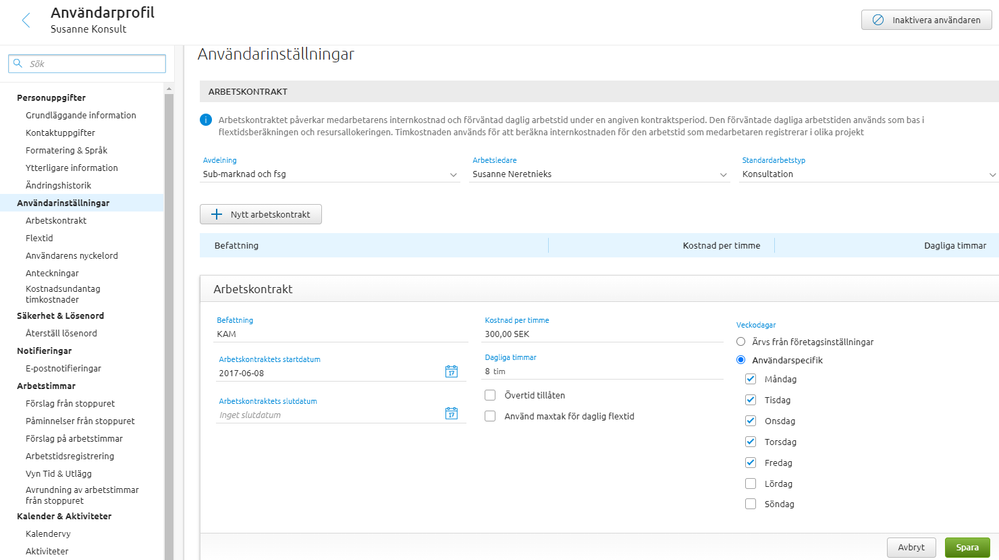Click the sidebar vertical scrollbar
This screenshot has width=999, height=560.
click(x=170, y=300)
